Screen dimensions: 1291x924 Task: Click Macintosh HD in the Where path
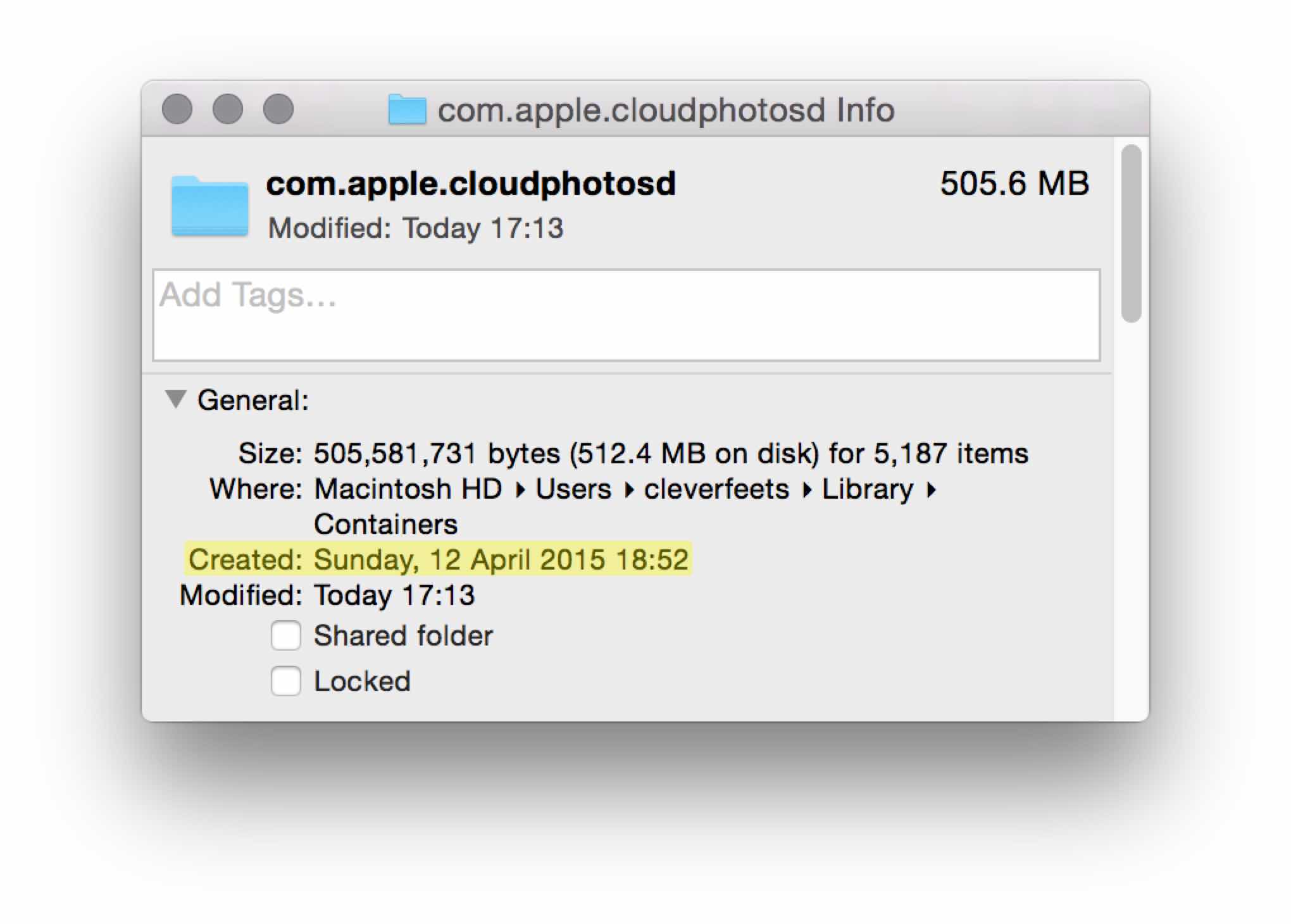click(408, 489)
